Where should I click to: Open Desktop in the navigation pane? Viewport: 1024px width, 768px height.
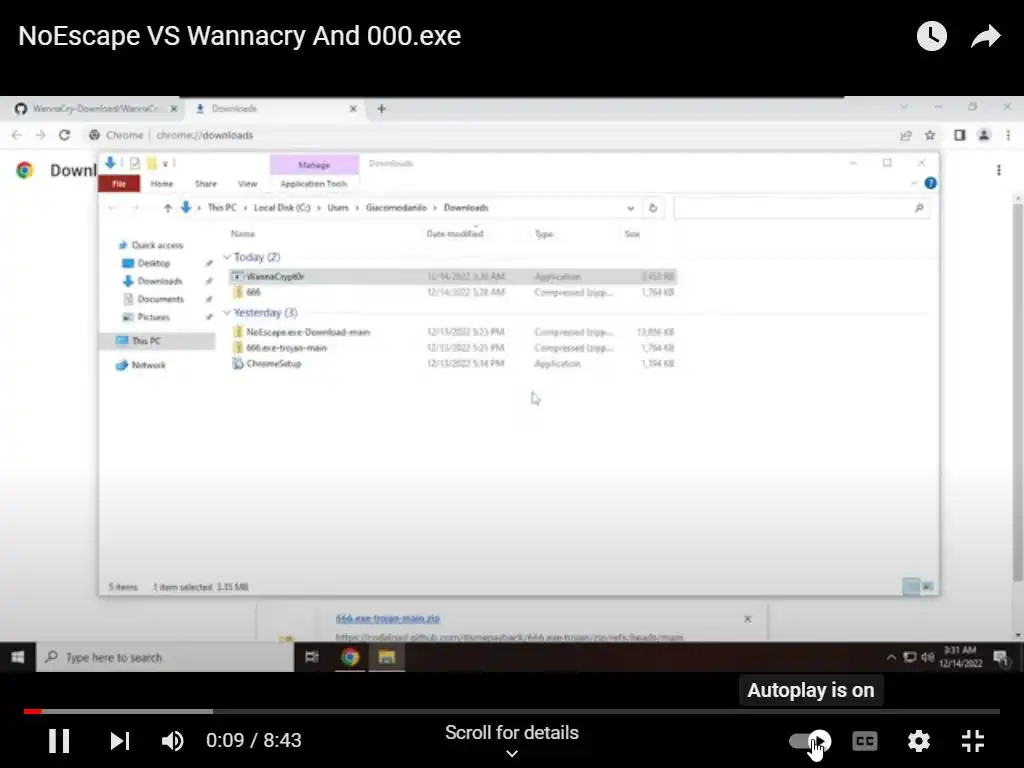click(x=153, y=263)
